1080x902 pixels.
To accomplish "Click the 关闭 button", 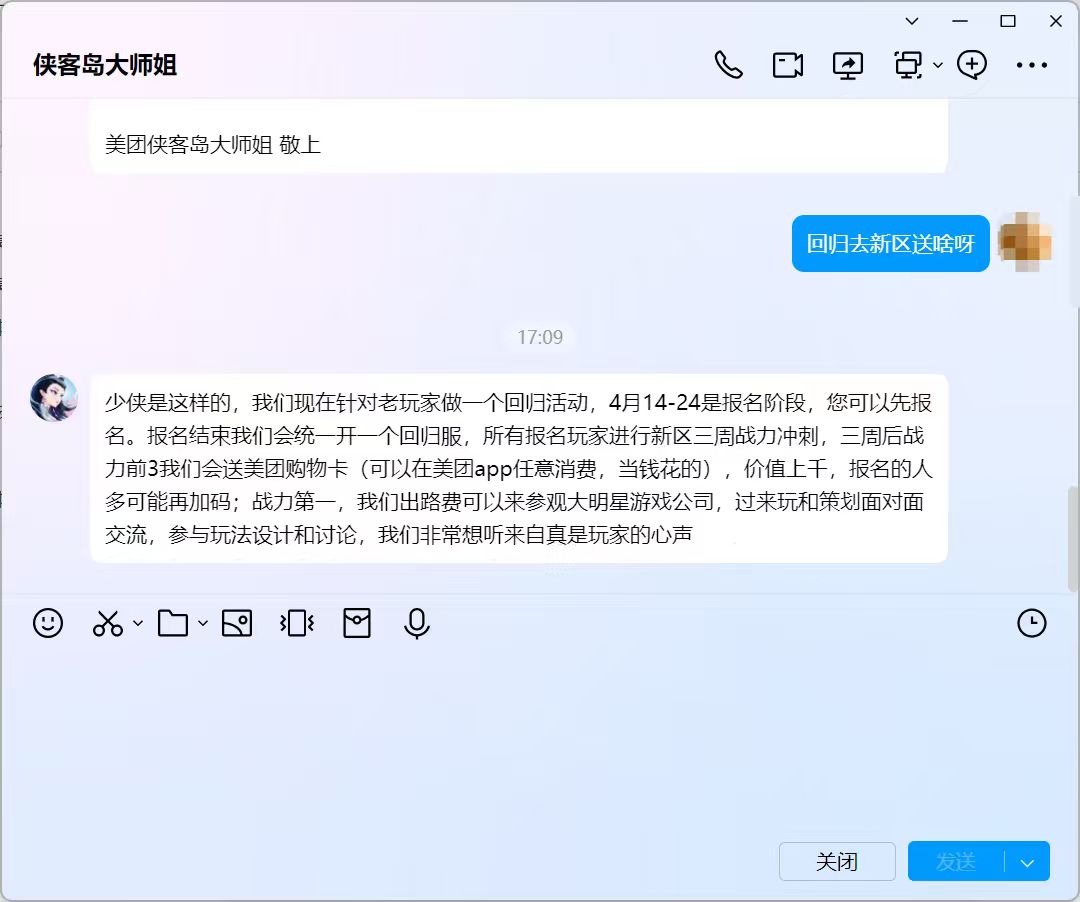I will [x=837, y=861].
